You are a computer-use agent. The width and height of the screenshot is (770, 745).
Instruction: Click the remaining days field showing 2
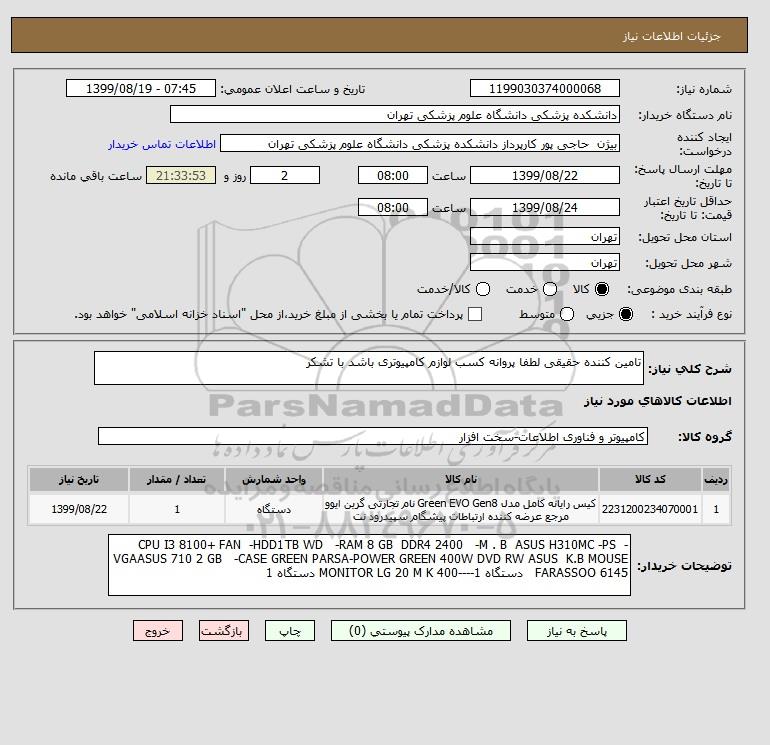(285, 175)
